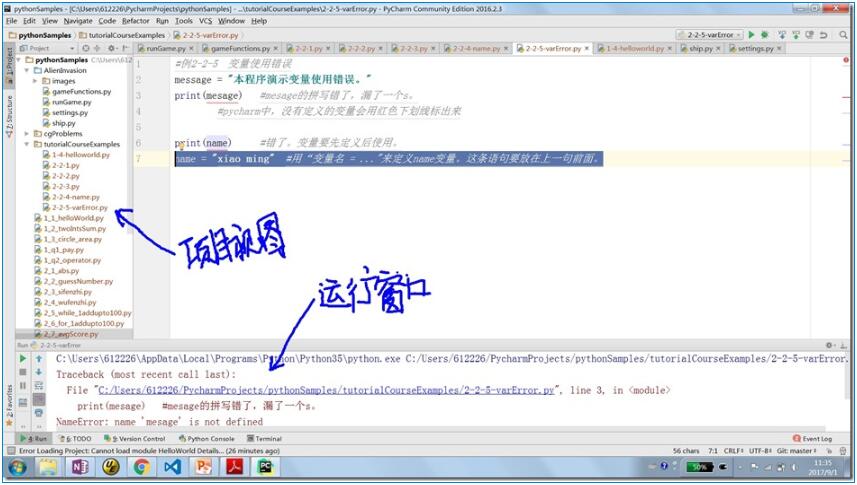Screen dimensions: 857x485
Task: Open the VCS show history icon
Action: click(809, 34)
